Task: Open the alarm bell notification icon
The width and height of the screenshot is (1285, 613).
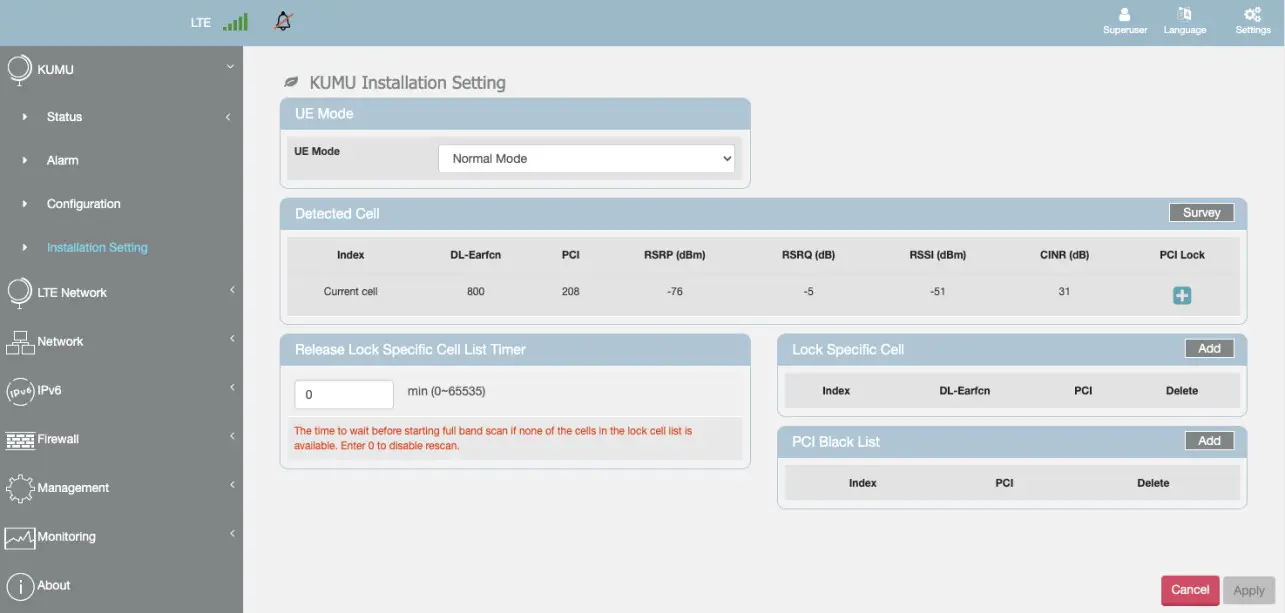Action: pos(283,21)
